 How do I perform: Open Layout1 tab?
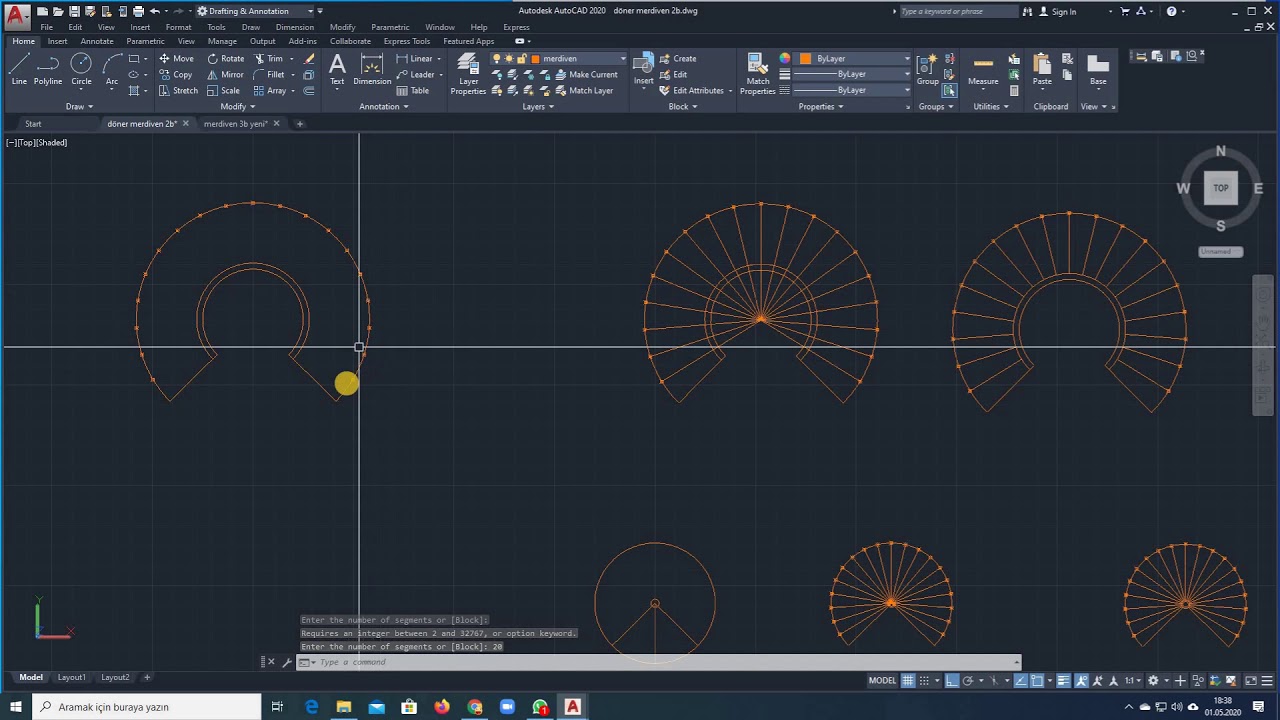(x=71, y=677)
